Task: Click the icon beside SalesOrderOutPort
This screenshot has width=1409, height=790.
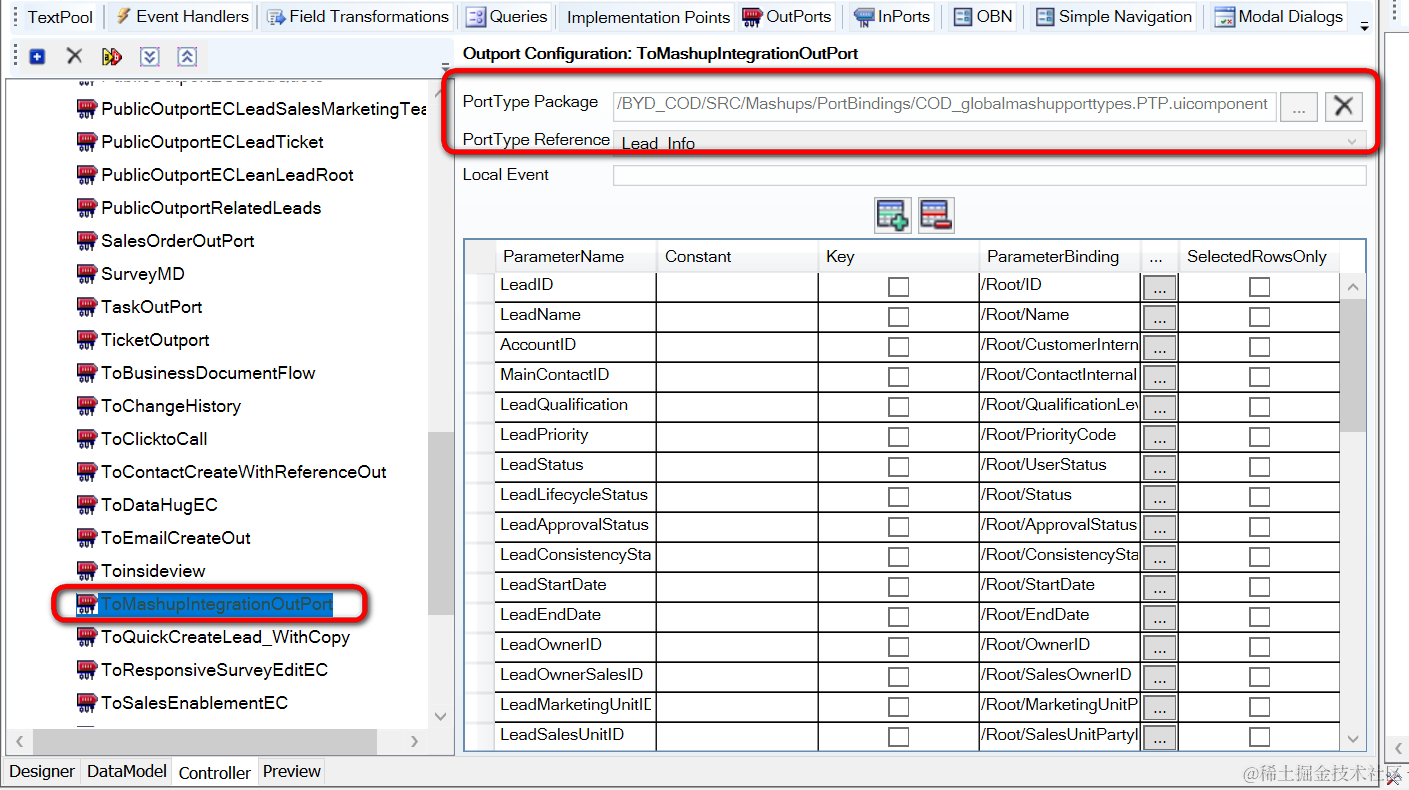Action: [87, 241]
